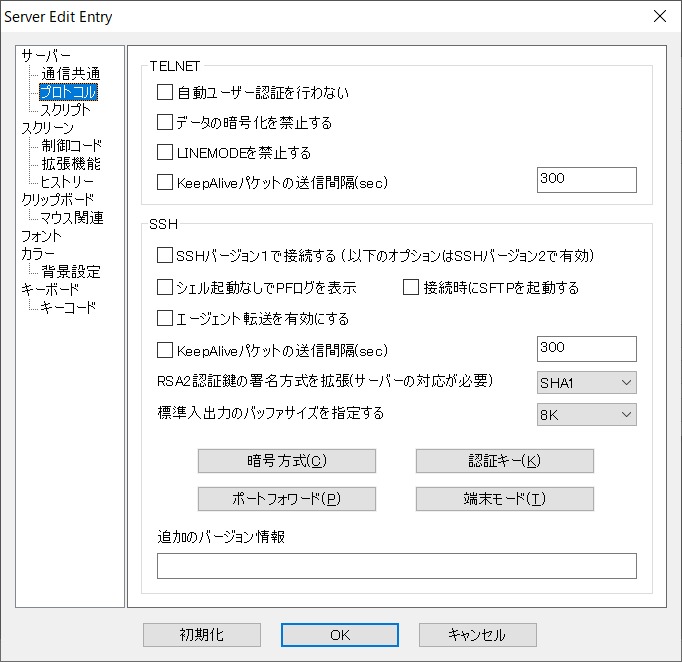Click the 標準入出力のバッファサイズを指定する label
Screen dimensions: 682x662
click(271, 413)
